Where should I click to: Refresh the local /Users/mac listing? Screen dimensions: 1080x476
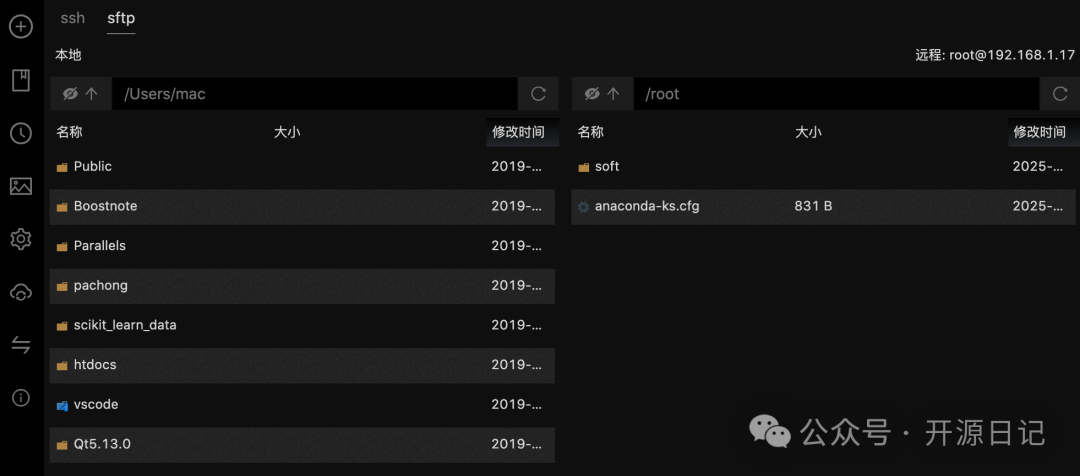tap(538, 94)
